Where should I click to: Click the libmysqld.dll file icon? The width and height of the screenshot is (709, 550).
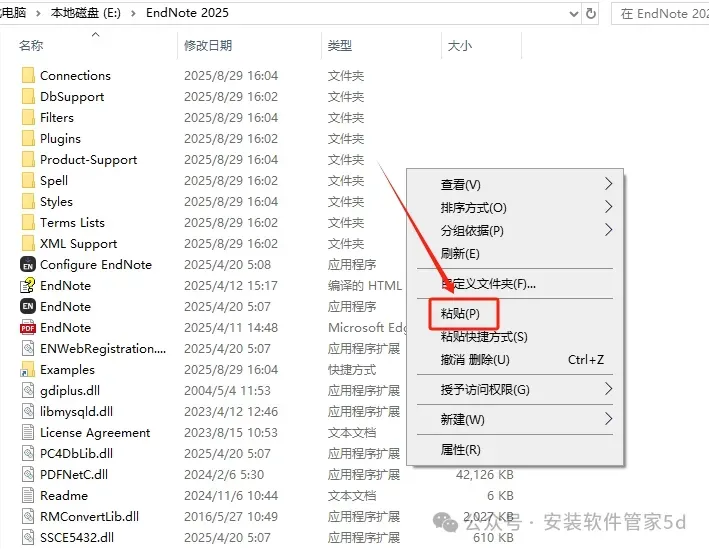(x=28, y=411)
